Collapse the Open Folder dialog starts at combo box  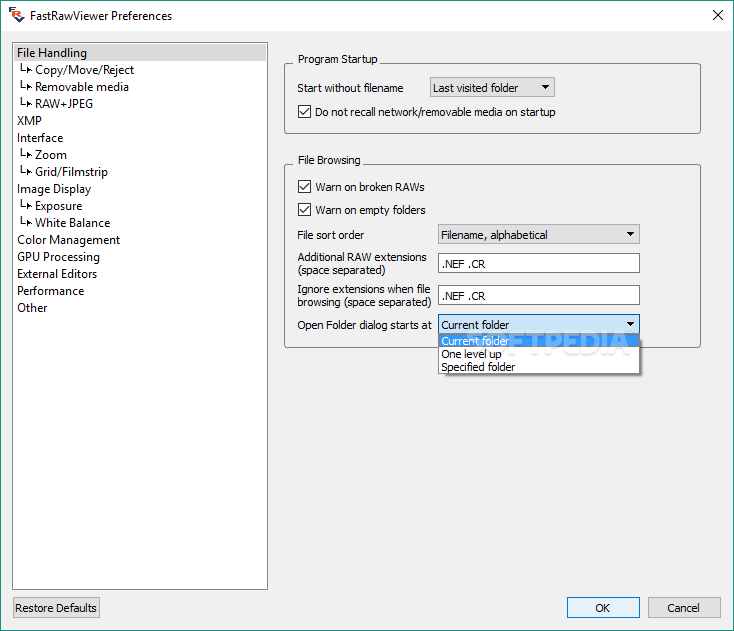pyautogui.click(x=539, y=324)
